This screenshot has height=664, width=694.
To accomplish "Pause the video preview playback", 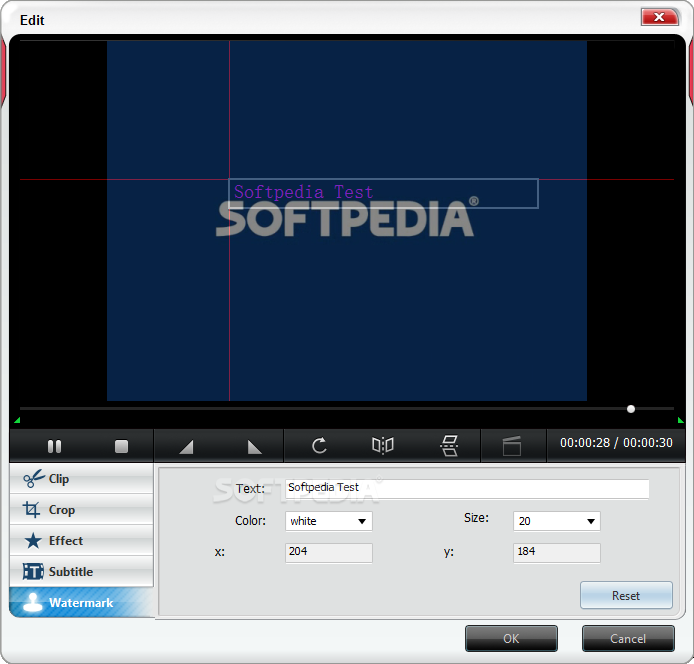I will coord(54,446).
